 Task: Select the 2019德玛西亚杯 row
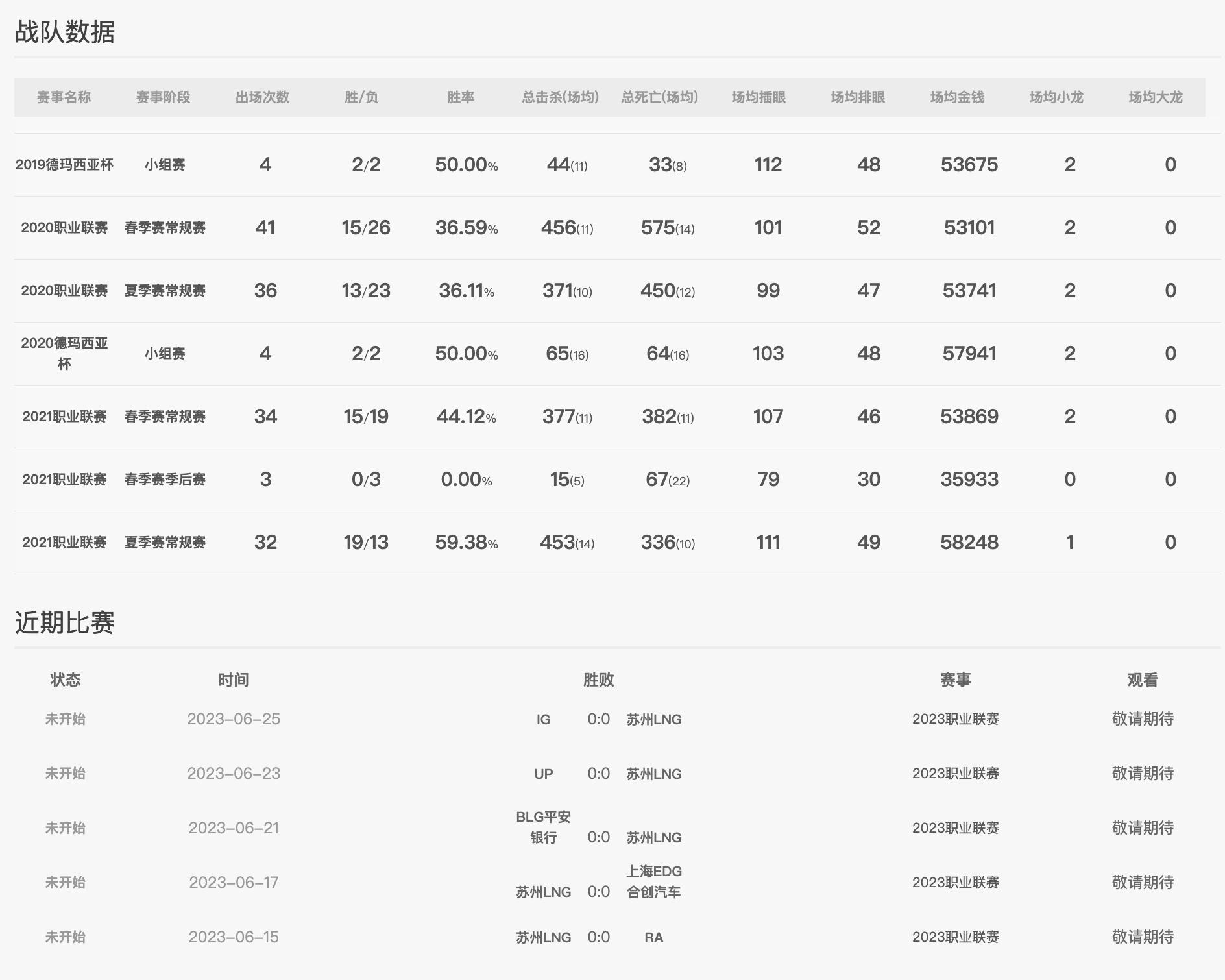(x=65, y=165)
